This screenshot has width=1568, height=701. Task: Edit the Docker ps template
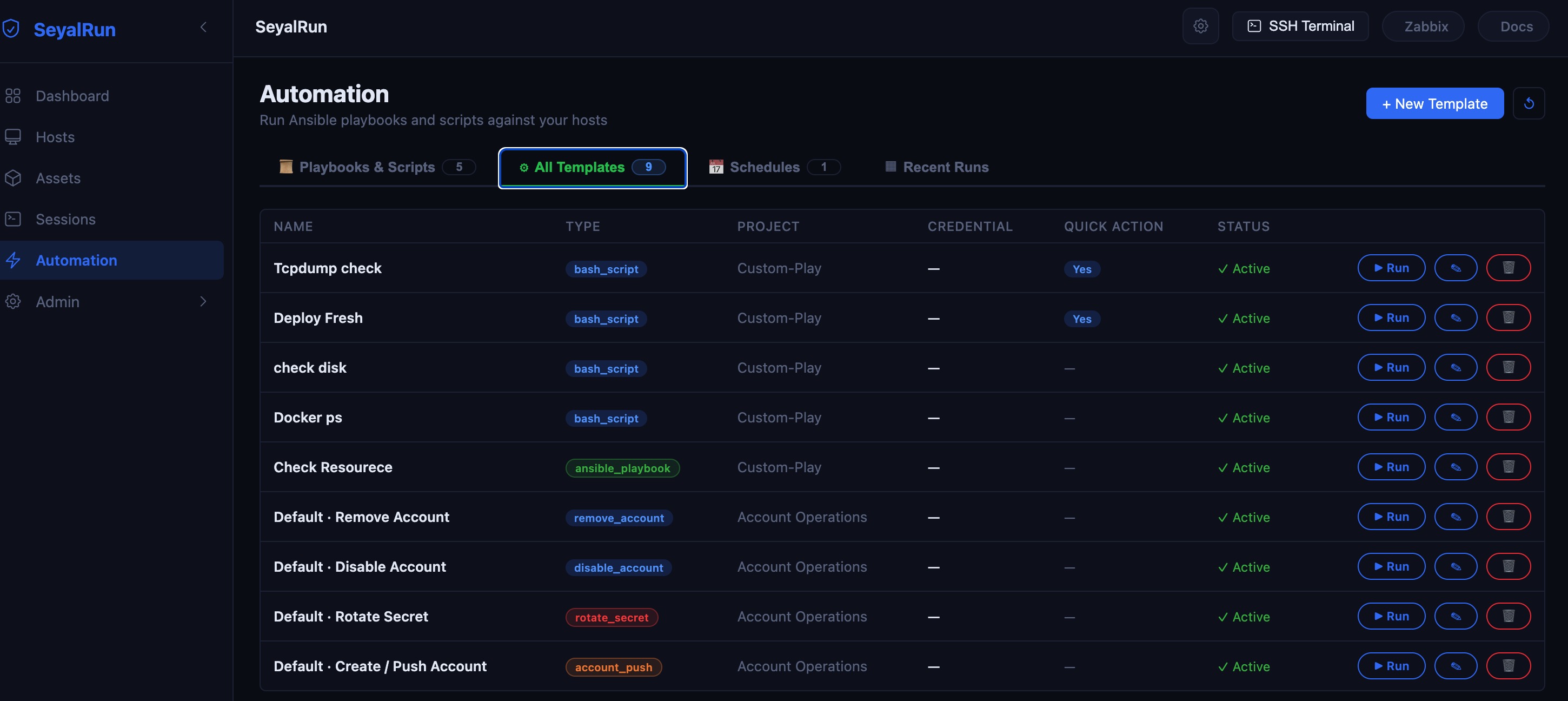pos(1456,417)
